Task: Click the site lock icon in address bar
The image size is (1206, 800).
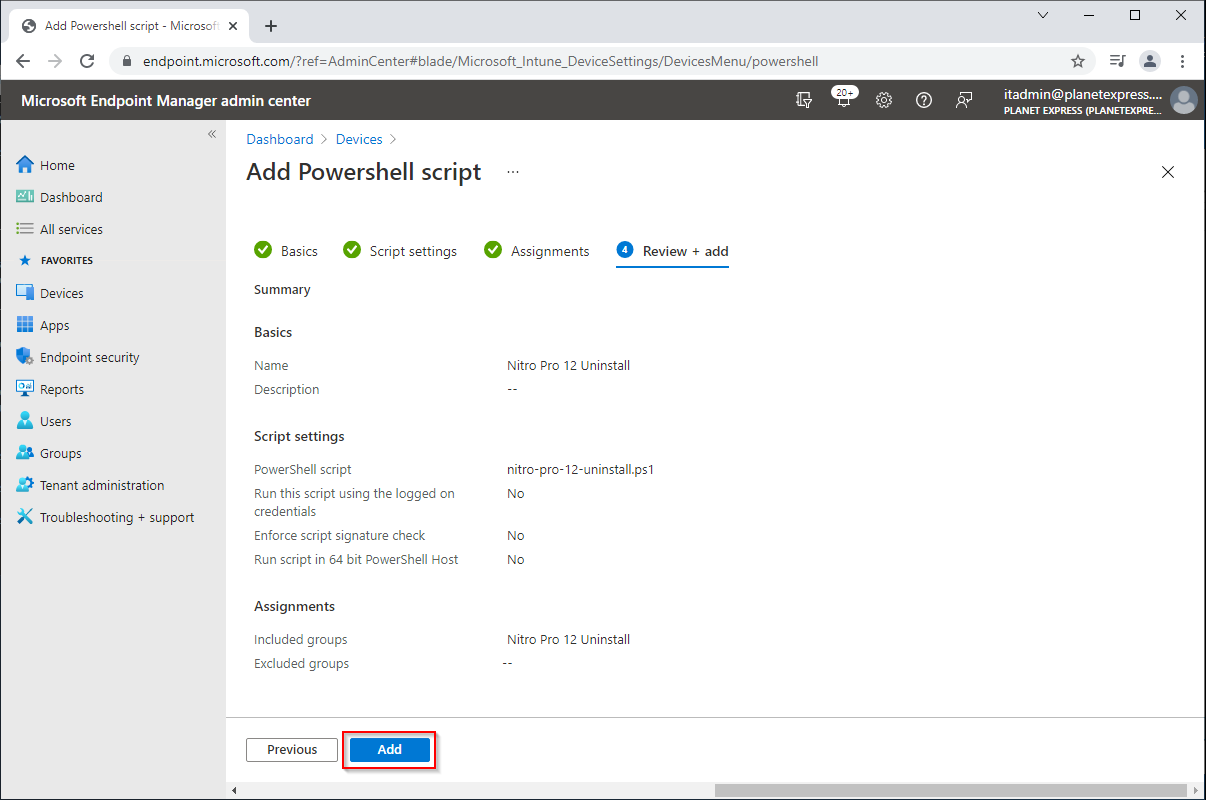Action: [x=127, y=61]
